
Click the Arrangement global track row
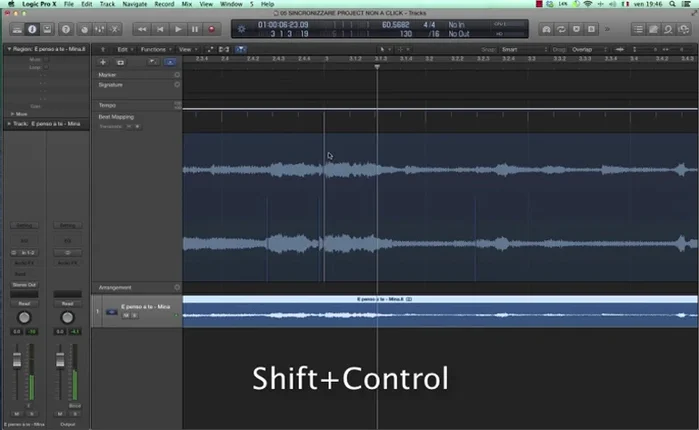pyautogui.click(x=137, y=287)
